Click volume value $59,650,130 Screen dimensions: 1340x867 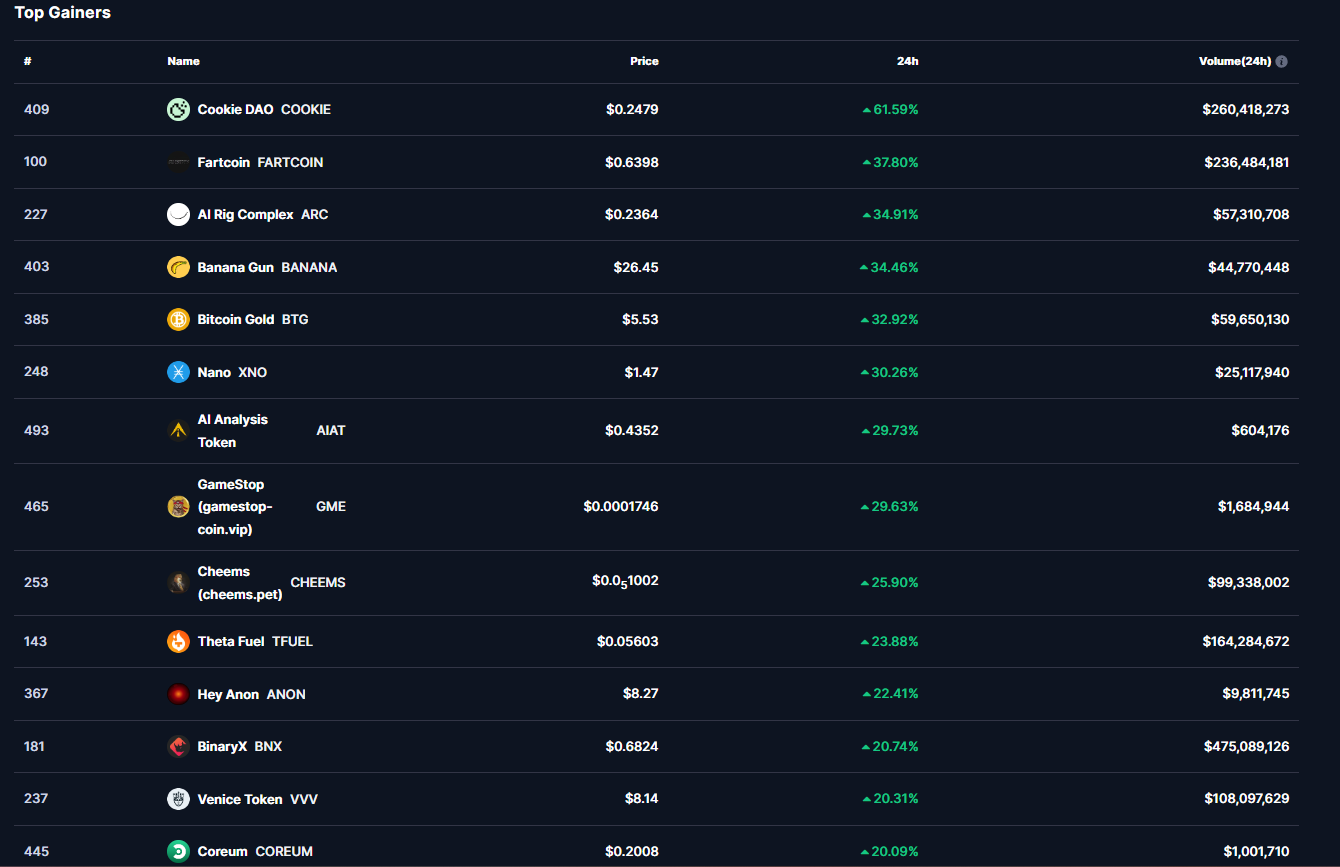pos(1250,320)
